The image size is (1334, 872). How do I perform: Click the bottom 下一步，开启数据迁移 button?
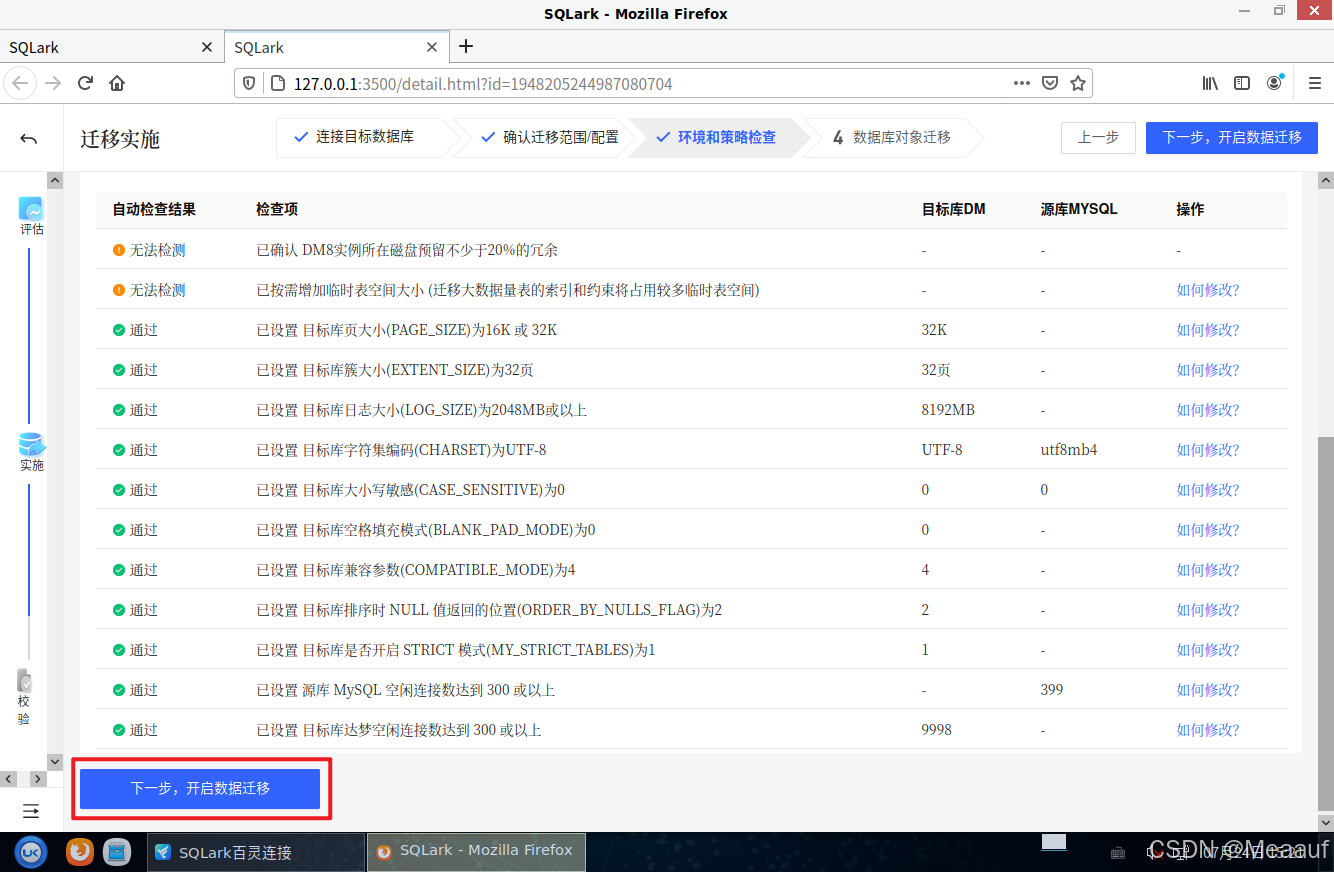click(200, 789)
